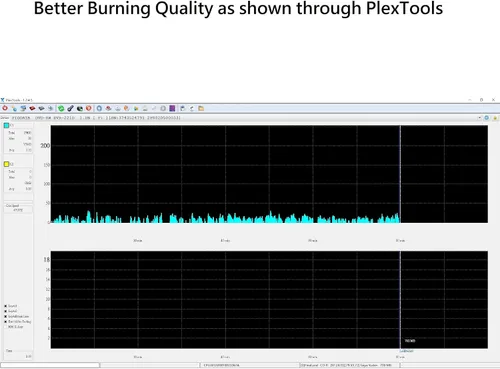This screenshot has width=500, height=369.
Task: Click the red circular icon starting the toolbar
Action: tap(5, 108)
